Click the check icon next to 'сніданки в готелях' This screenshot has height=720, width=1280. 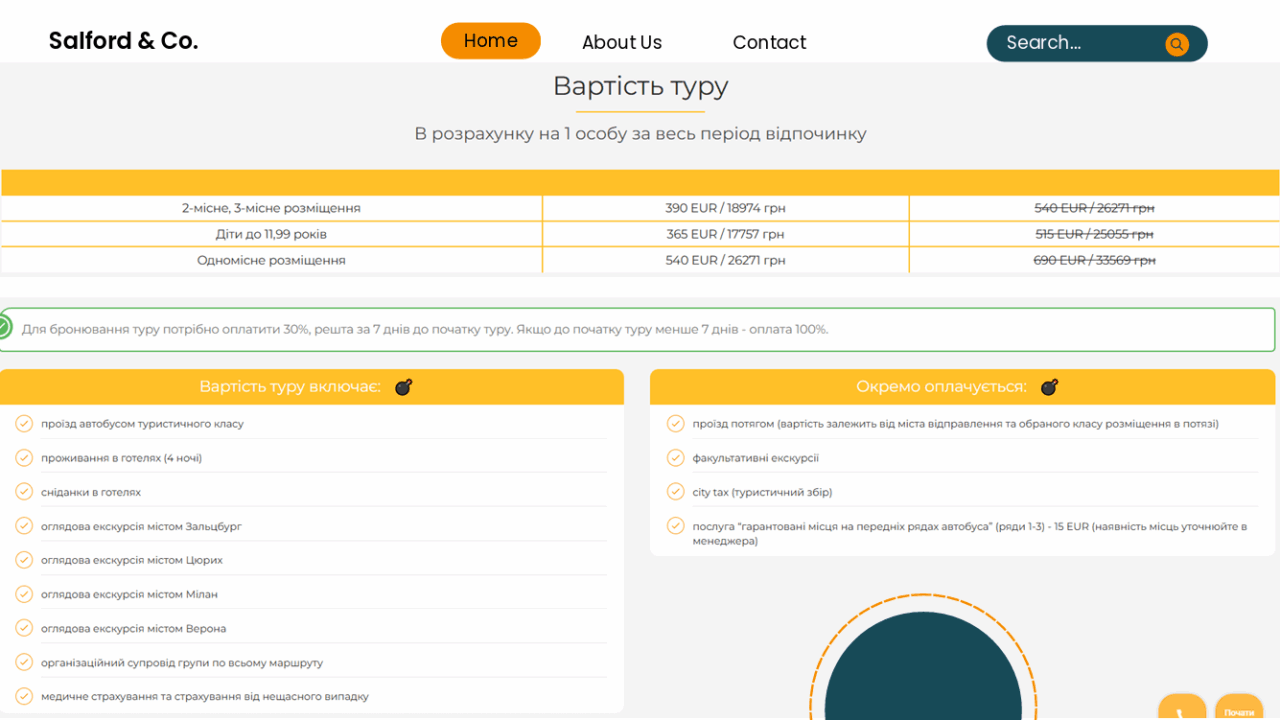click(x=24, y=492)
